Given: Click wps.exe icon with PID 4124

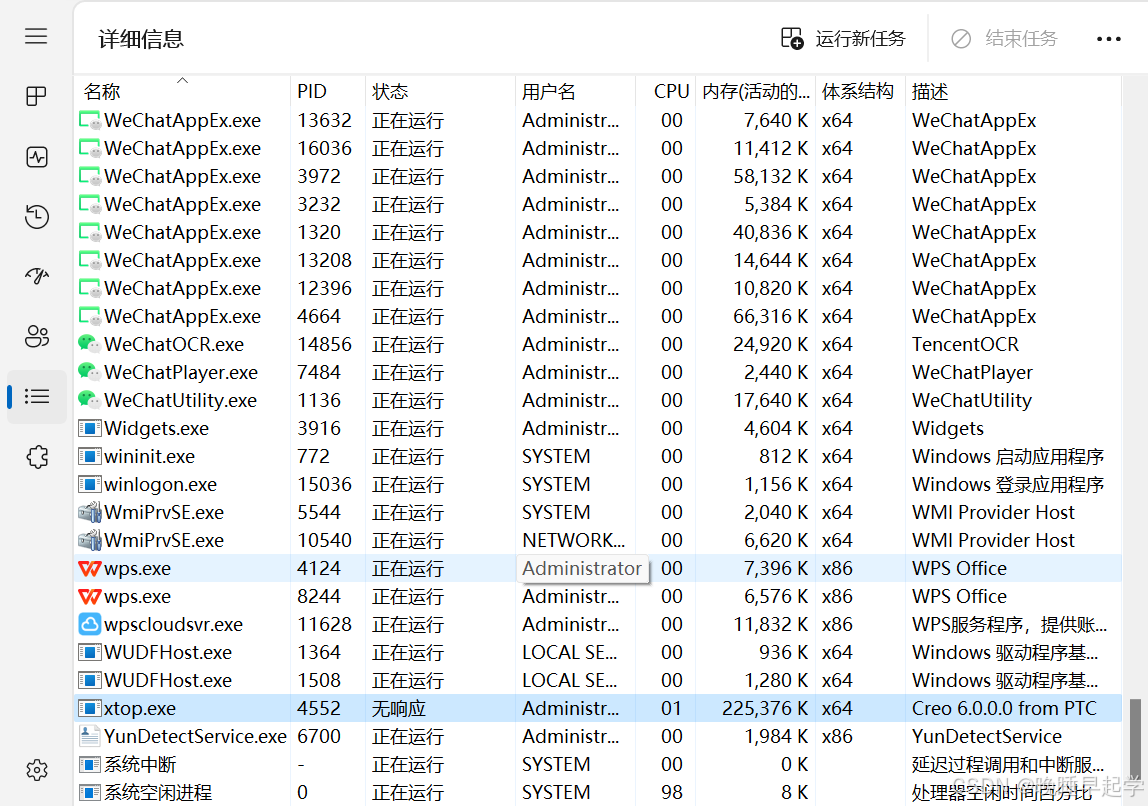Looking at the screenshot, I should tap(89, 568).
